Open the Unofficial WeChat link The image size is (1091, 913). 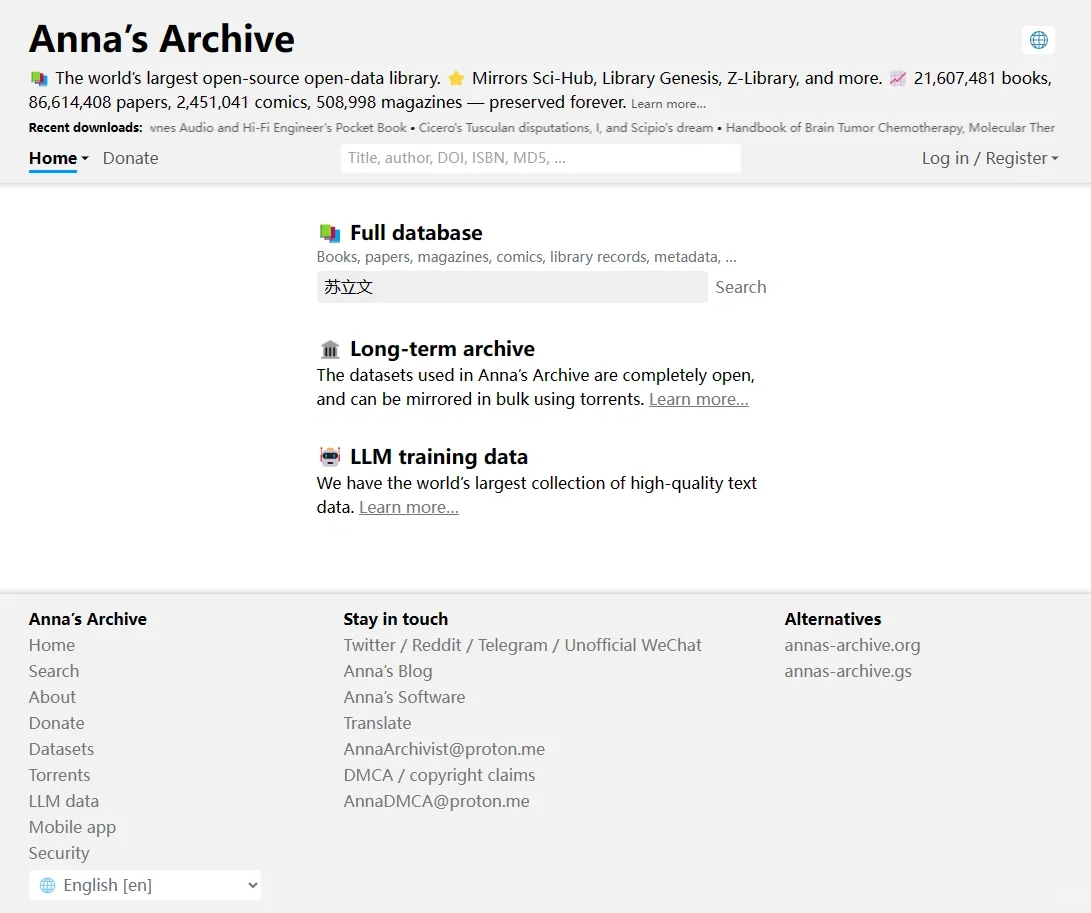tap(633, 645)
